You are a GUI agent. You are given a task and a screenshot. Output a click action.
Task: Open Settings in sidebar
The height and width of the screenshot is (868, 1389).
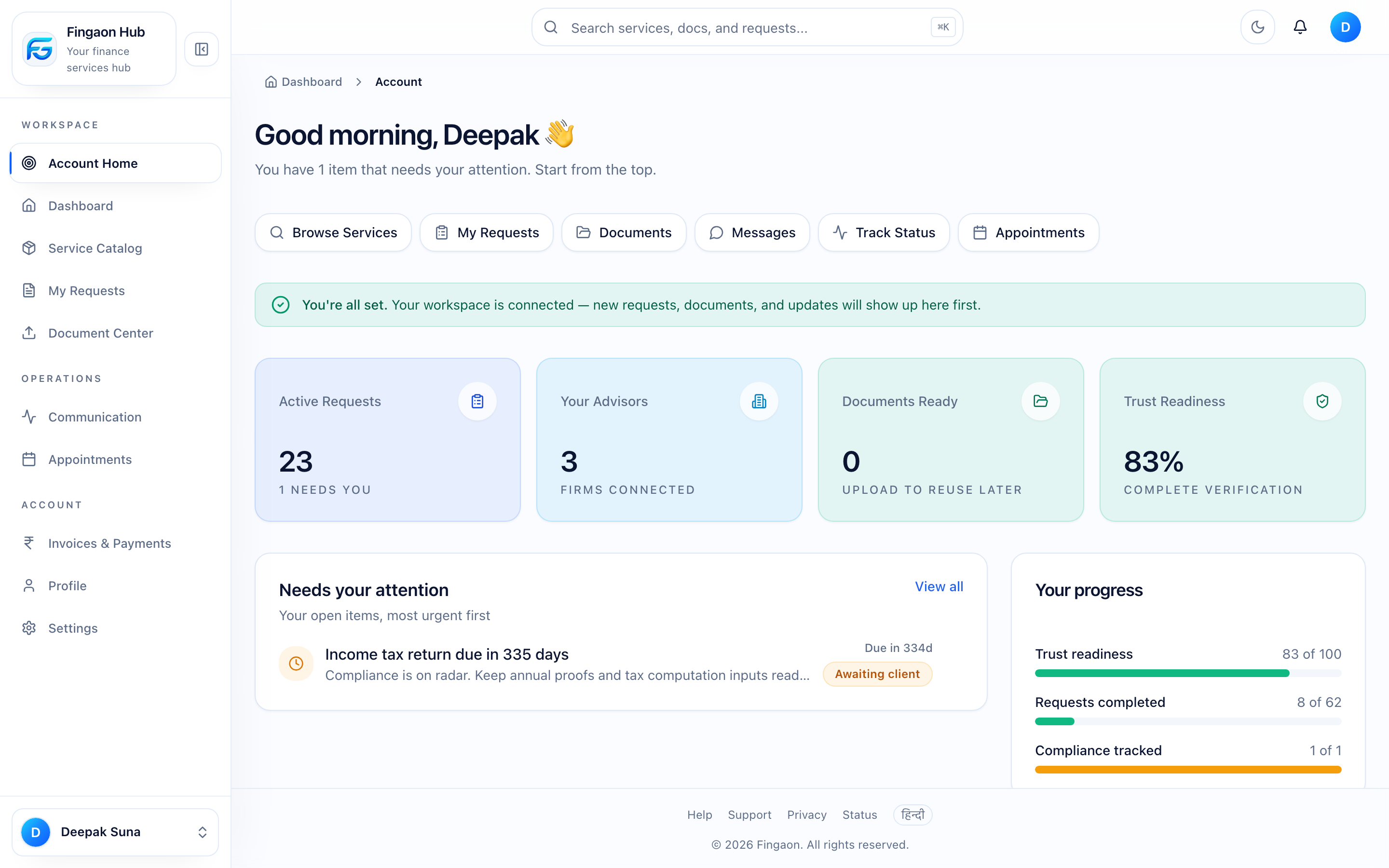[115, 628]
